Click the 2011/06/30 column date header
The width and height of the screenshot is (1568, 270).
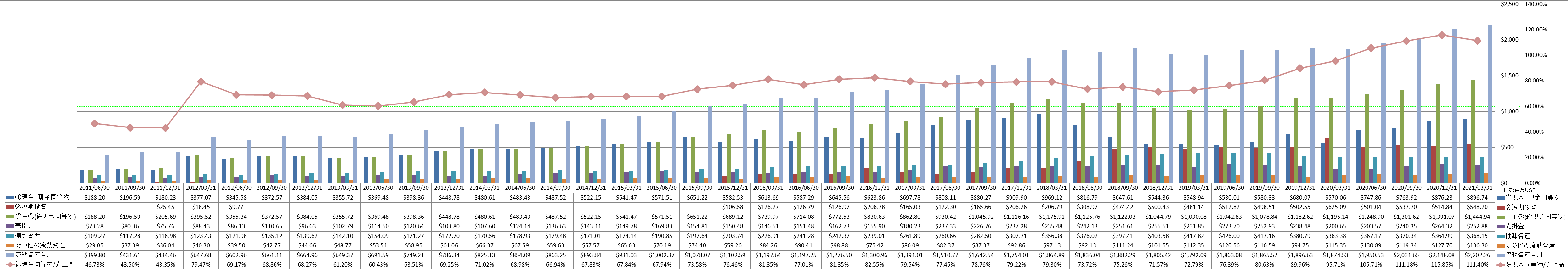point(94,188)
